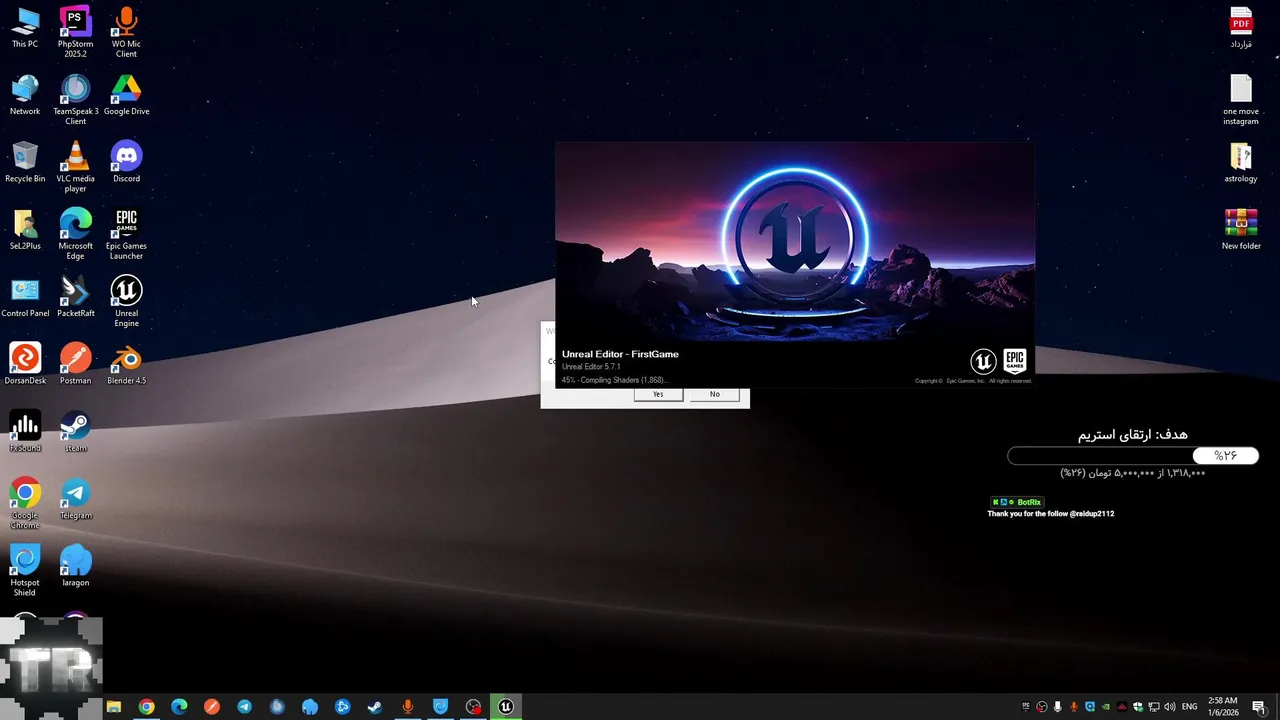Click the BotRix follow notification text
The image size is (1280, 720).
coord(1050,514)
